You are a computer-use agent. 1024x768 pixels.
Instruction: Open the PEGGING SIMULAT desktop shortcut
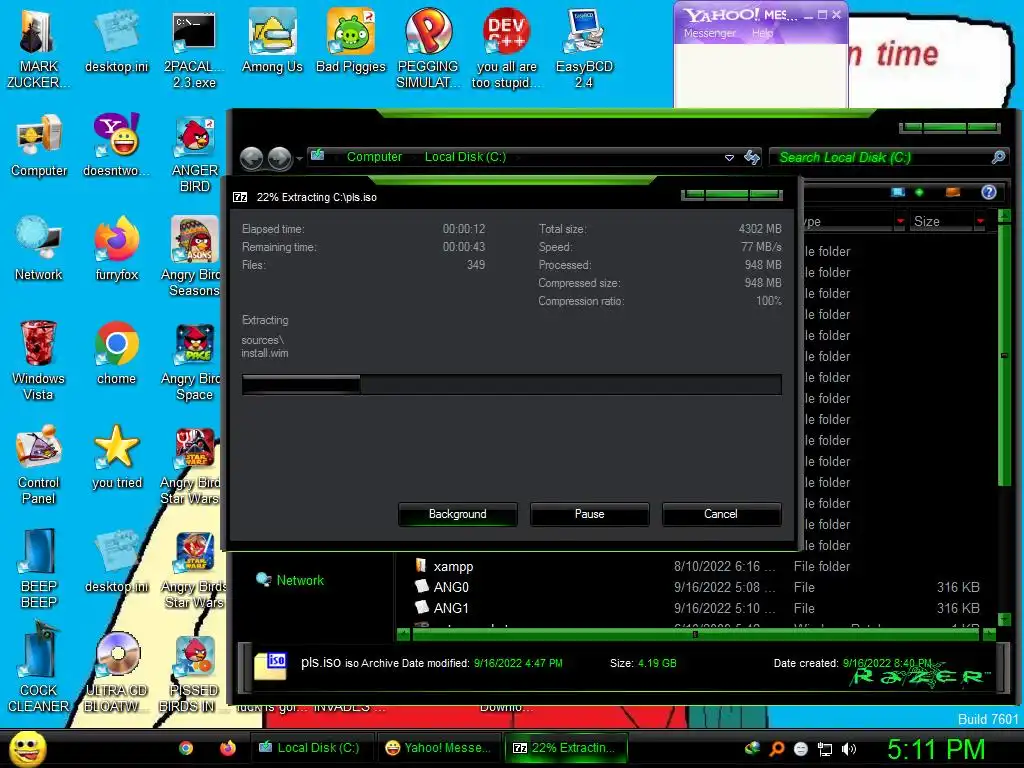click(428, 49)
